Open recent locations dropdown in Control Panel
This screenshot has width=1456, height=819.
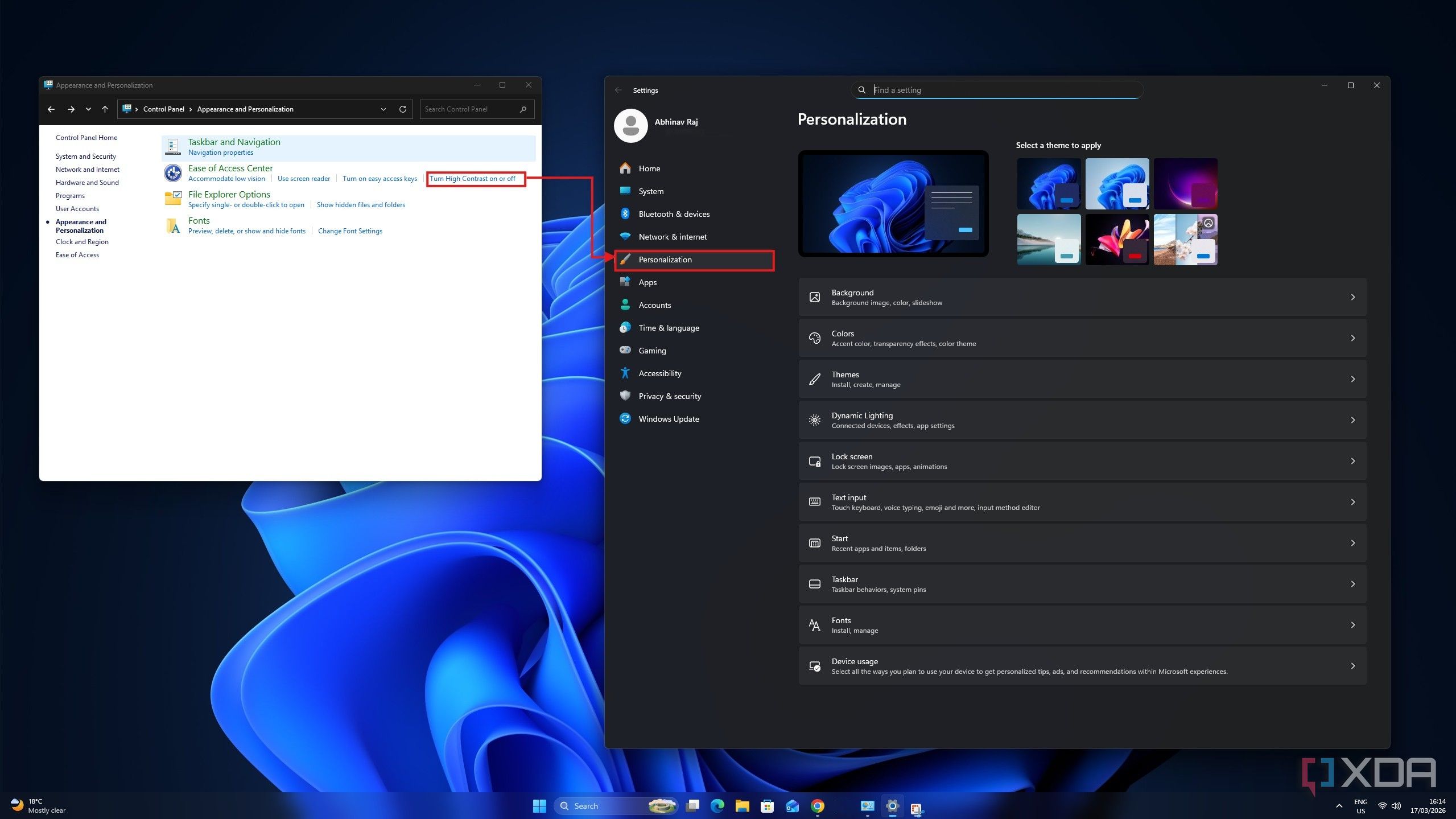(88, 109)
